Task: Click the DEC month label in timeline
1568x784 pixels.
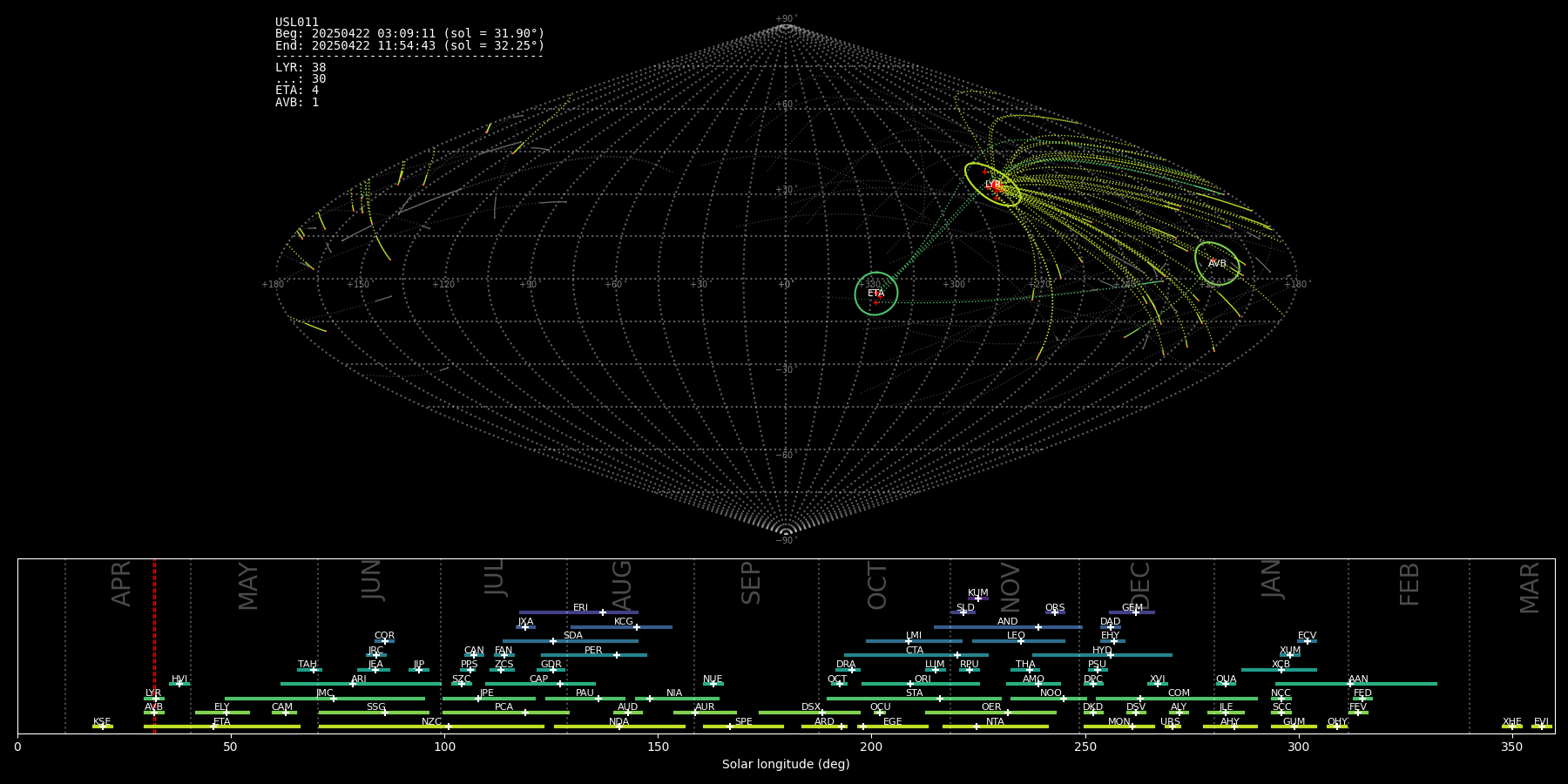Action: click(x=1139, y=585)
